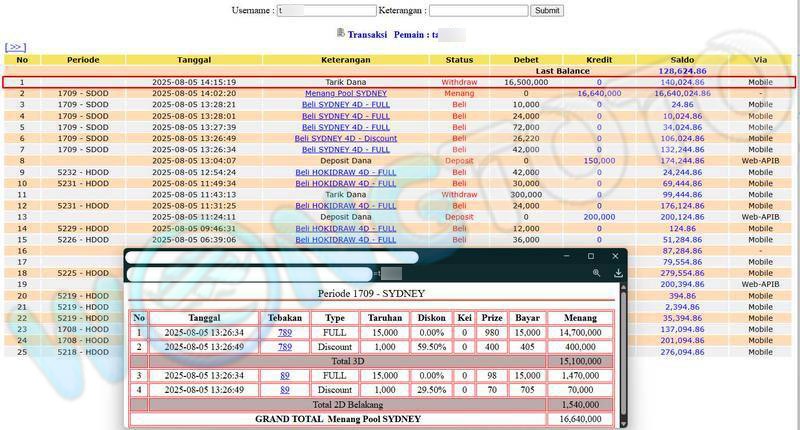Screen dimensions: 800x430
Task: Click the debet amount 16,500,000
Action: tap(526, 82)
